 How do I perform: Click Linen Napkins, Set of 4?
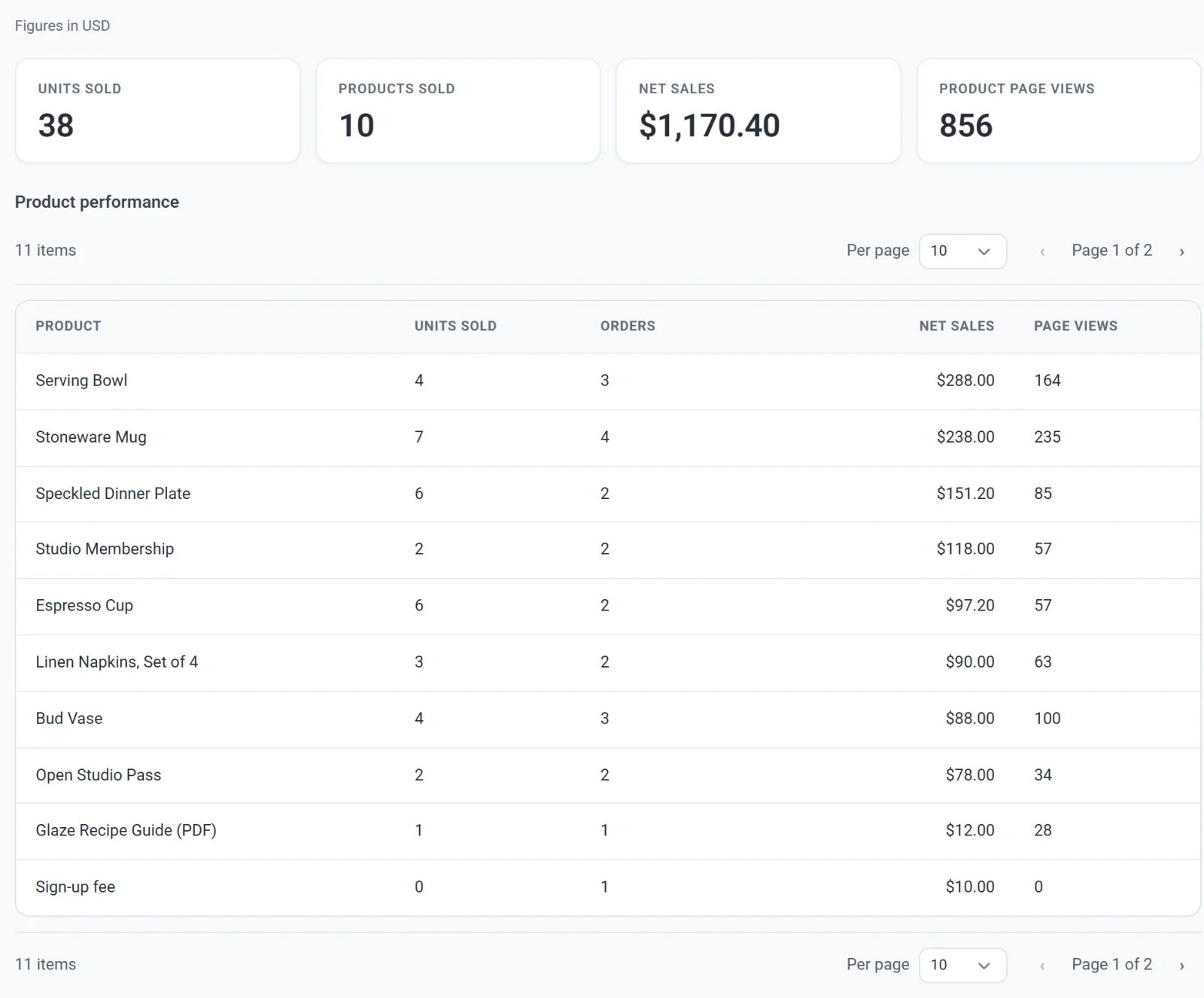(117, 662)
